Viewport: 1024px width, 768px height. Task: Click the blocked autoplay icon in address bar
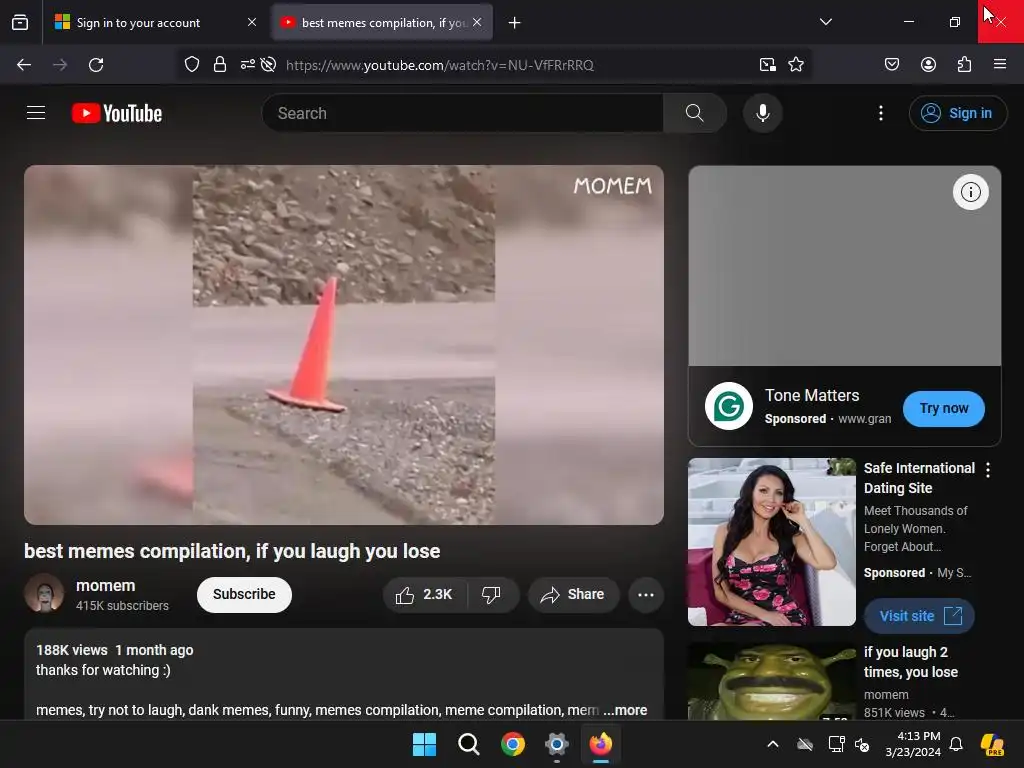click(268, 65)
